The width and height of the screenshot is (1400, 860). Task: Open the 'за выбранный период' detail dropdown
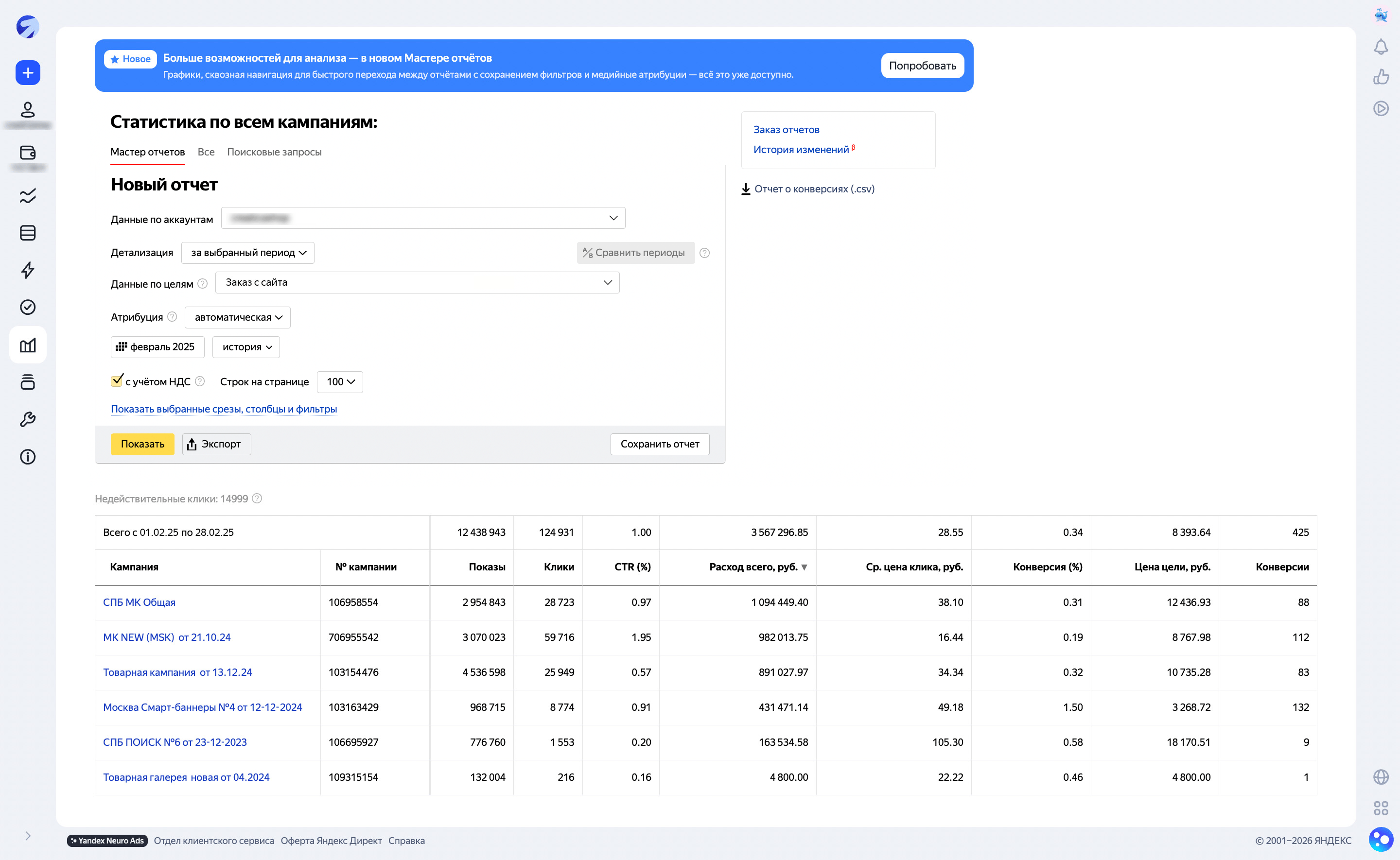tap(248, 253)
